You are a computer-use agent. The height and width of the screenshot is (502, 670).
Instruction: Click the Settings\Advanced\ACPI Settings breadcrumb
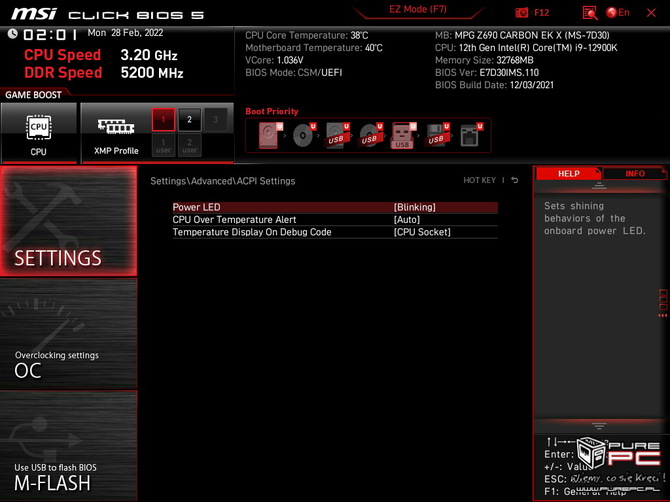[x=223, y=181]
